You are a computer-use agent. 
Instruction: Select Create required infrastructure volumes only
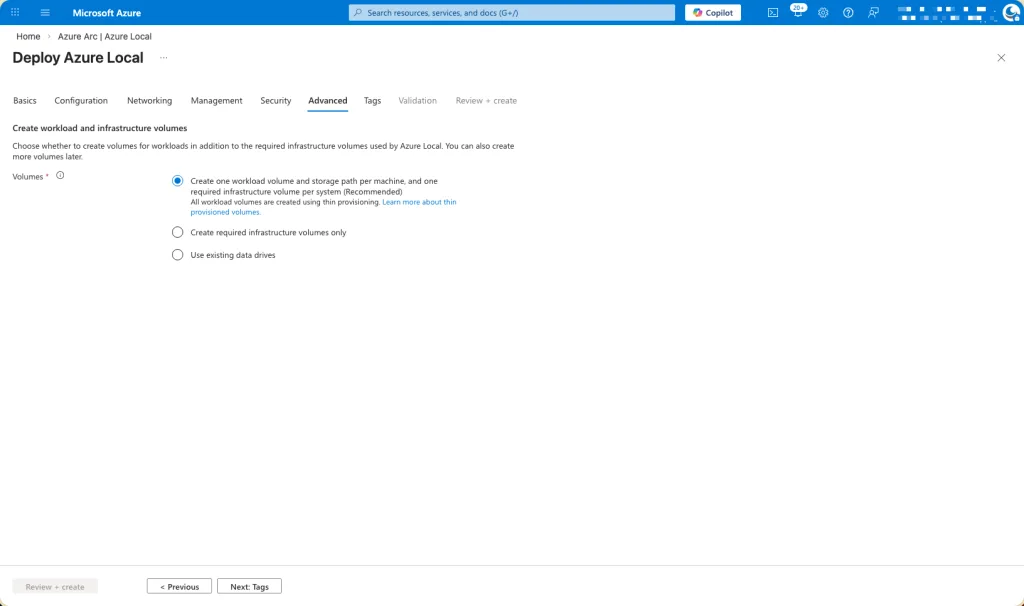(x=178, y=232)
